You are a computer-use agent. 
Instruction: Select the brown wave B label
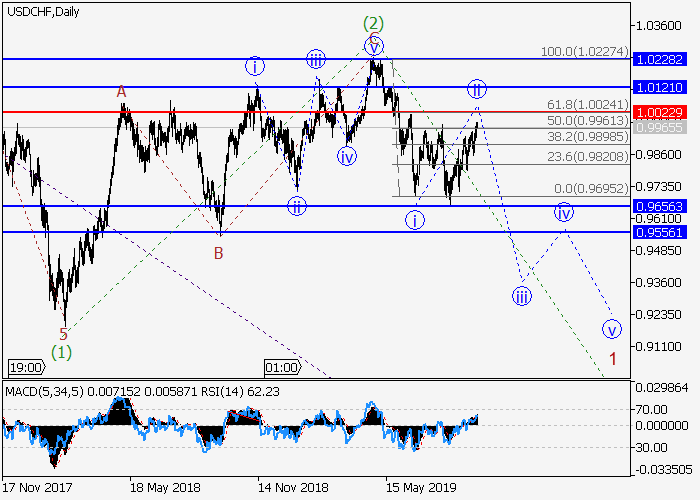point(218,253)
